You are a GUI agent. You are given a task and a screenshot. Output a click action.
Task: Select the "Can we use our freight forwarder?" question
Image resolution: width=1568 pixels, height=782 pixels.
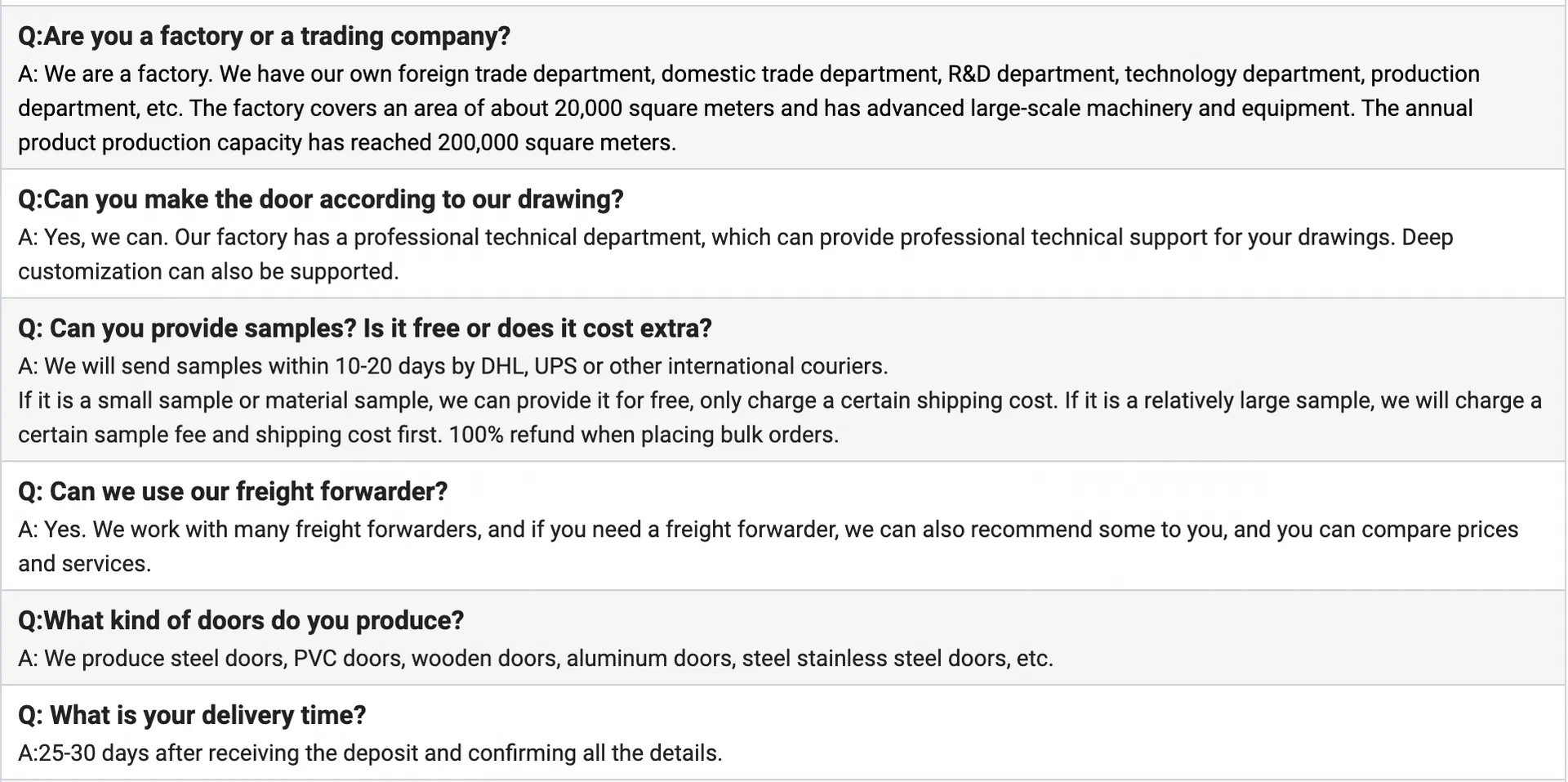(233, 492)
